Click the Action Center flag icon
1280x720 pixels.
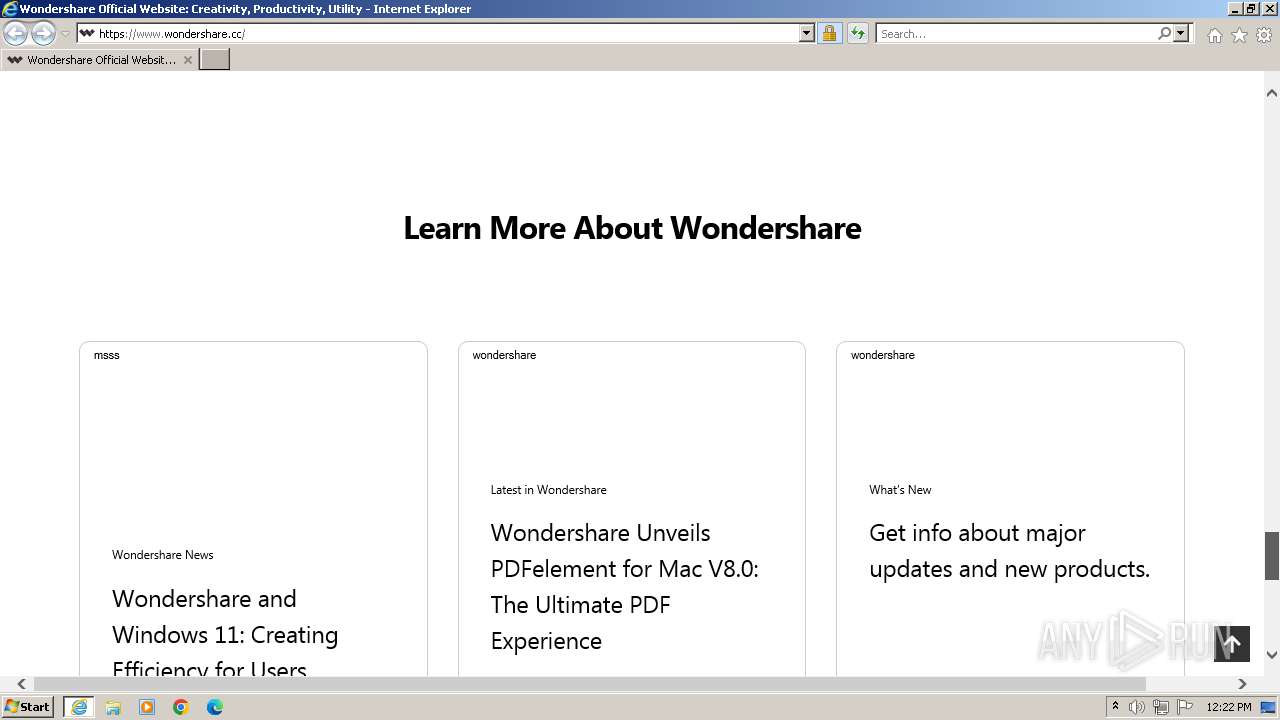[1184, 707]
